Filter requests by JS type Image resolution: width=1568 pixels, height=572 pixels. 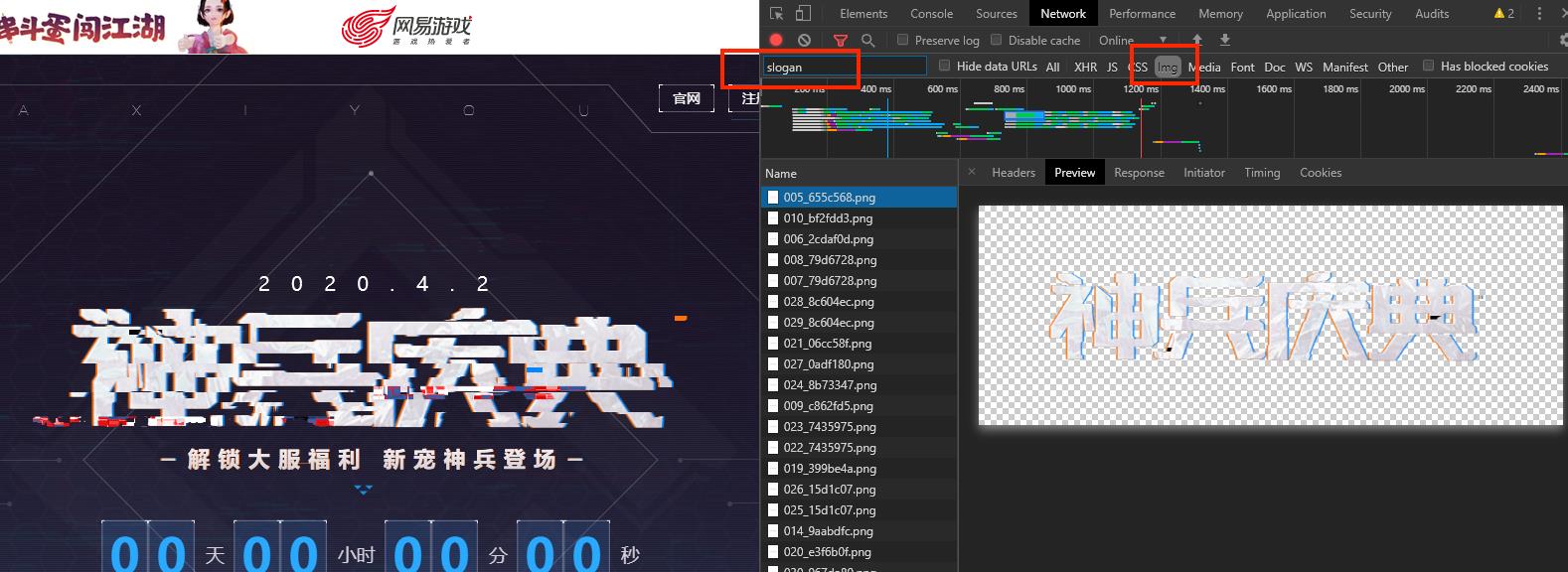click(1112, 67)
